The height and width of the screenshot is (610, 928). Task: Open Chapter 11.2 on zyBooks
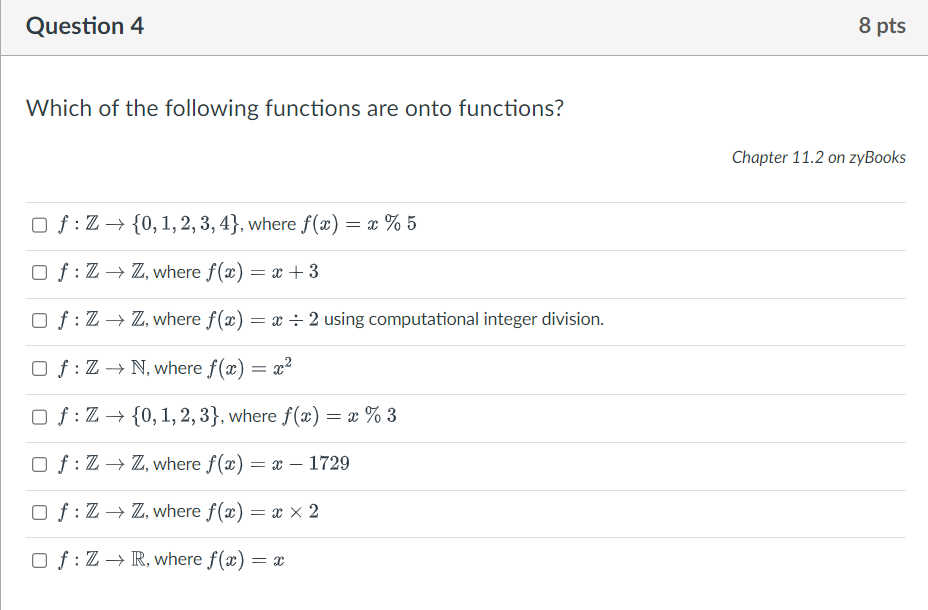click(818, 157)
